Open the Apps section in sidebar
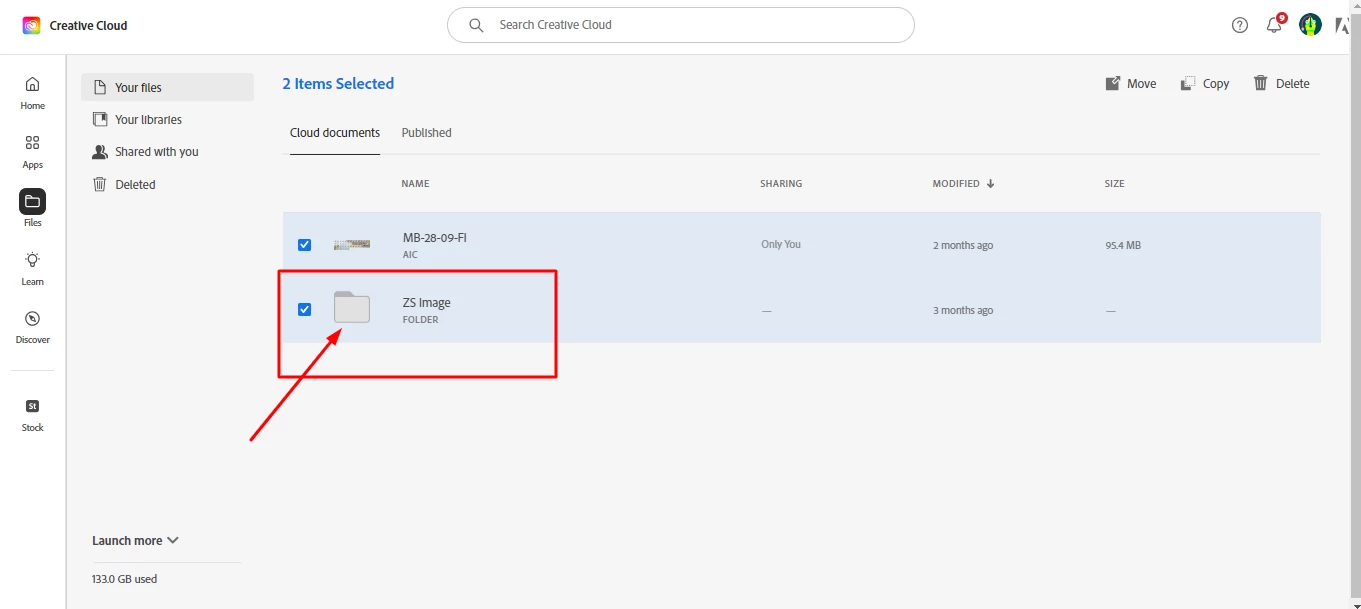Image resolution: width=1361 pixels, height=609 pixels. pos(33,151)
